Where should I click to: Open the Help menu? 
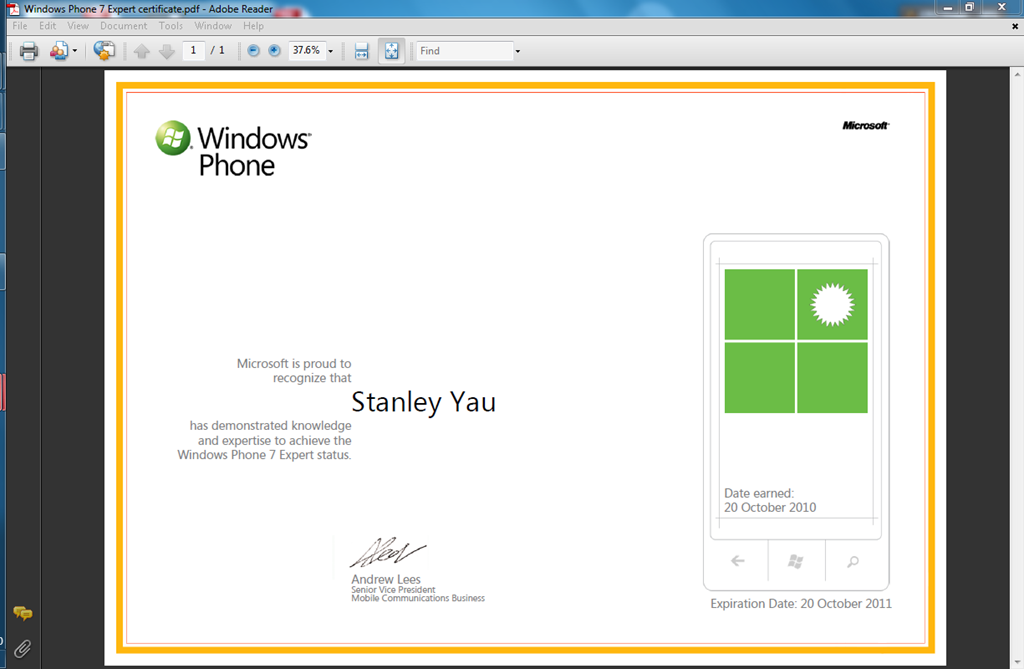point(253,26)
